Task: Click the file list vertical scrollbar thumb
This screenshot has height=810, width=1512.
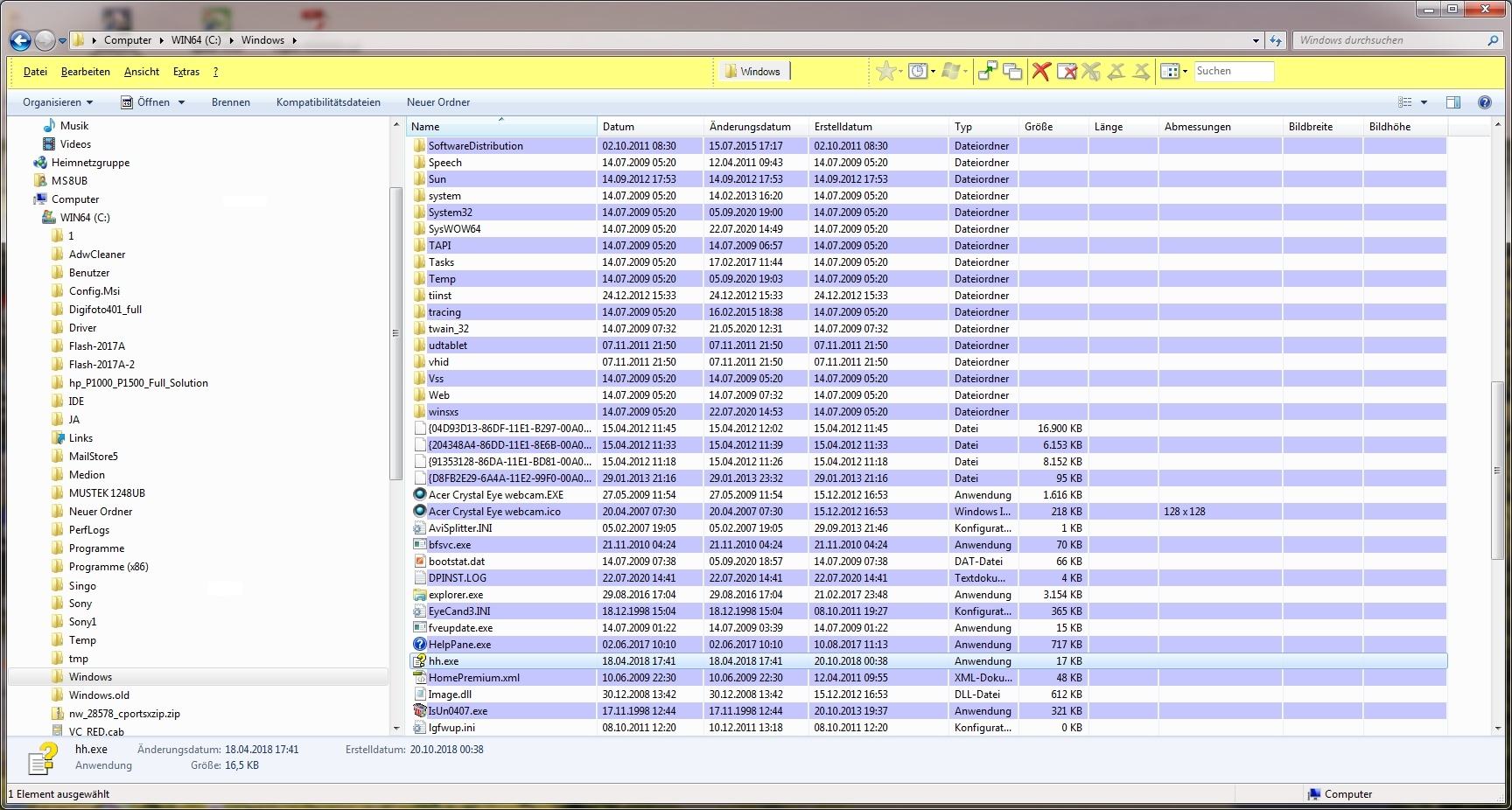Action: tap(1497, 471)
